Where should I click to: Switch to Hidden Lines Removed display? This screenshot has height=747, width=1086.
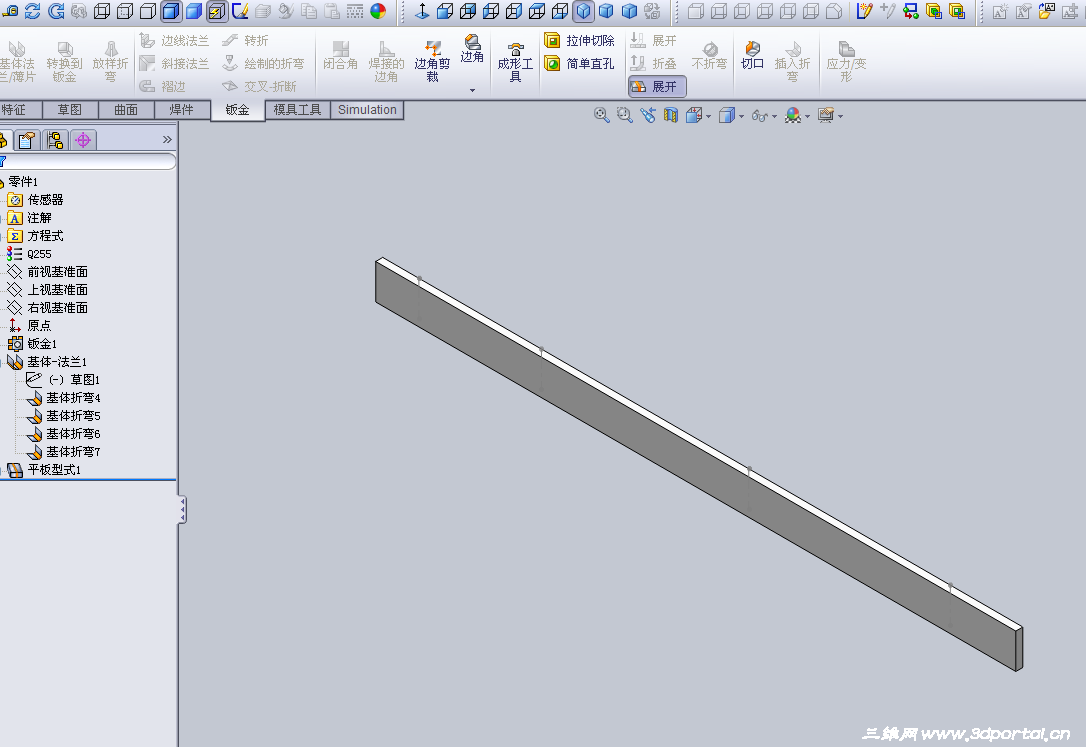(148, 11)
